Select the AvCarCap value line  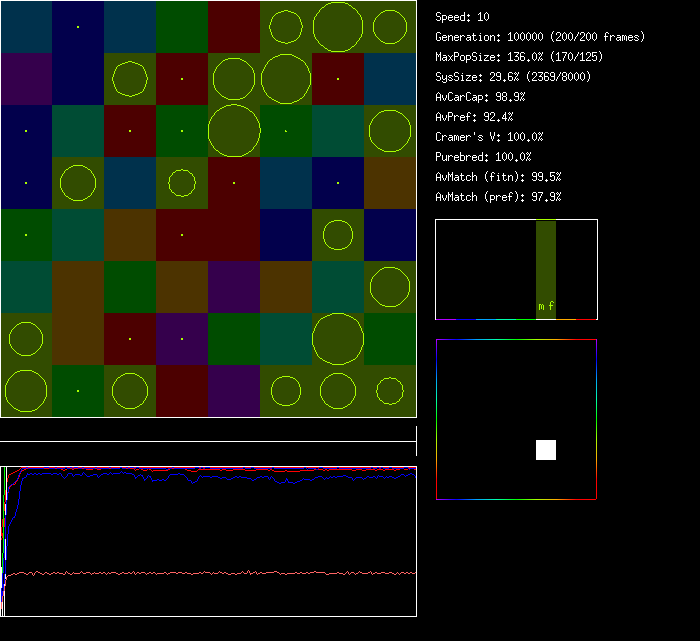480,97
